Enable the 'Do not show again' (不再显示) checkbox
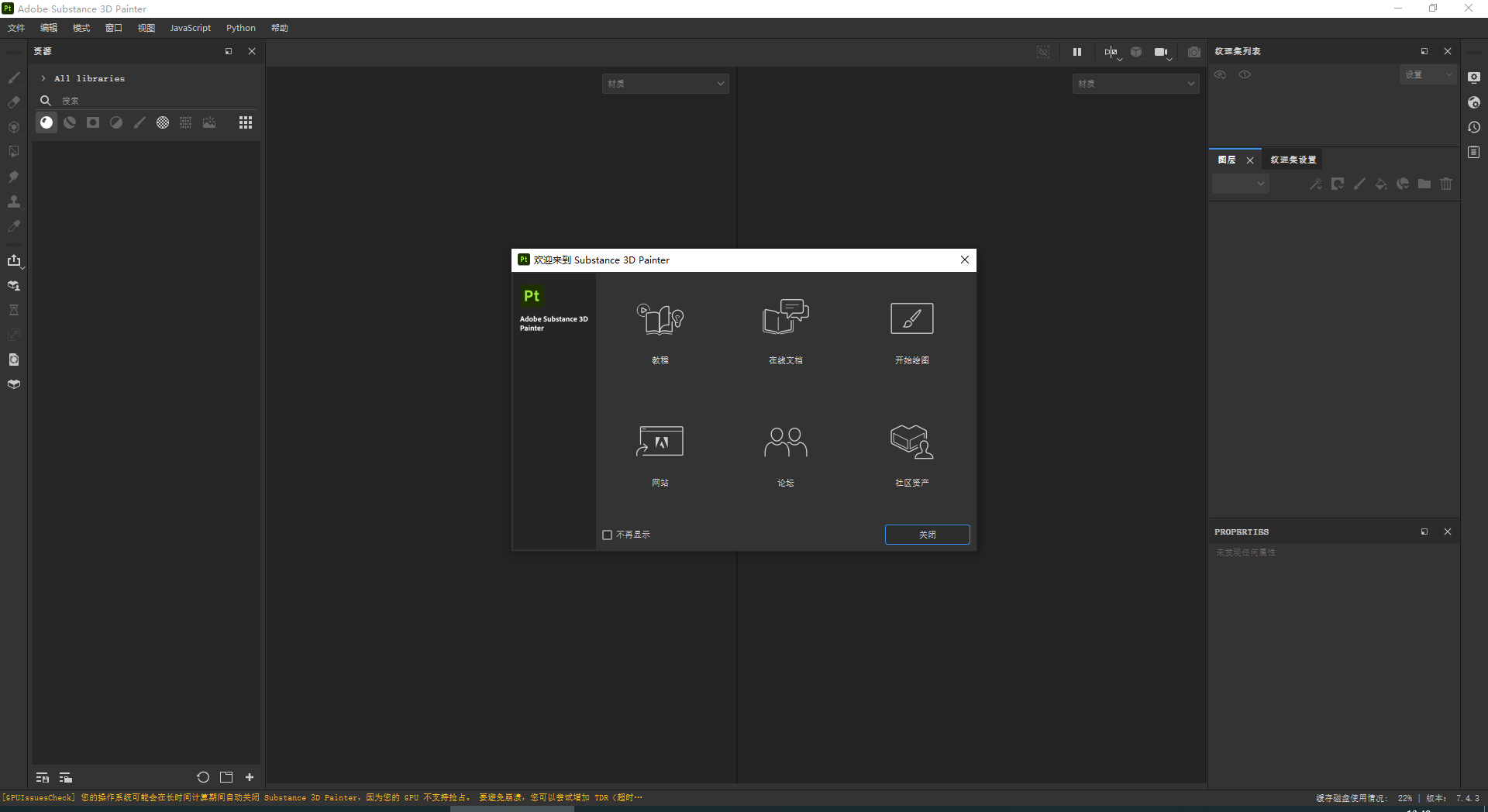This screenshot has width=1488, height=812. pos(608,535)
